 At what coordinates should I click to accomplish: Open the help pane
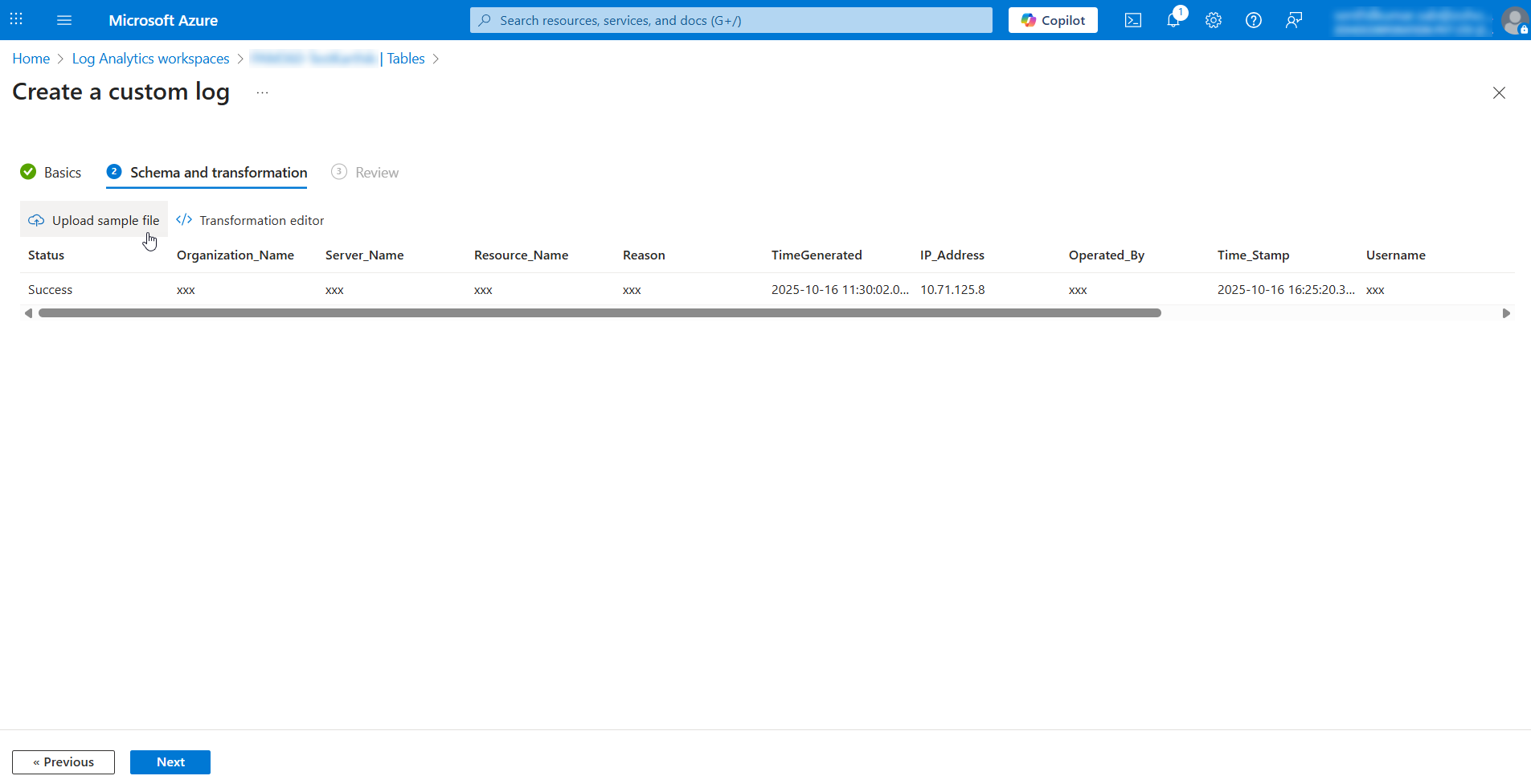[x=1253, y=20]
